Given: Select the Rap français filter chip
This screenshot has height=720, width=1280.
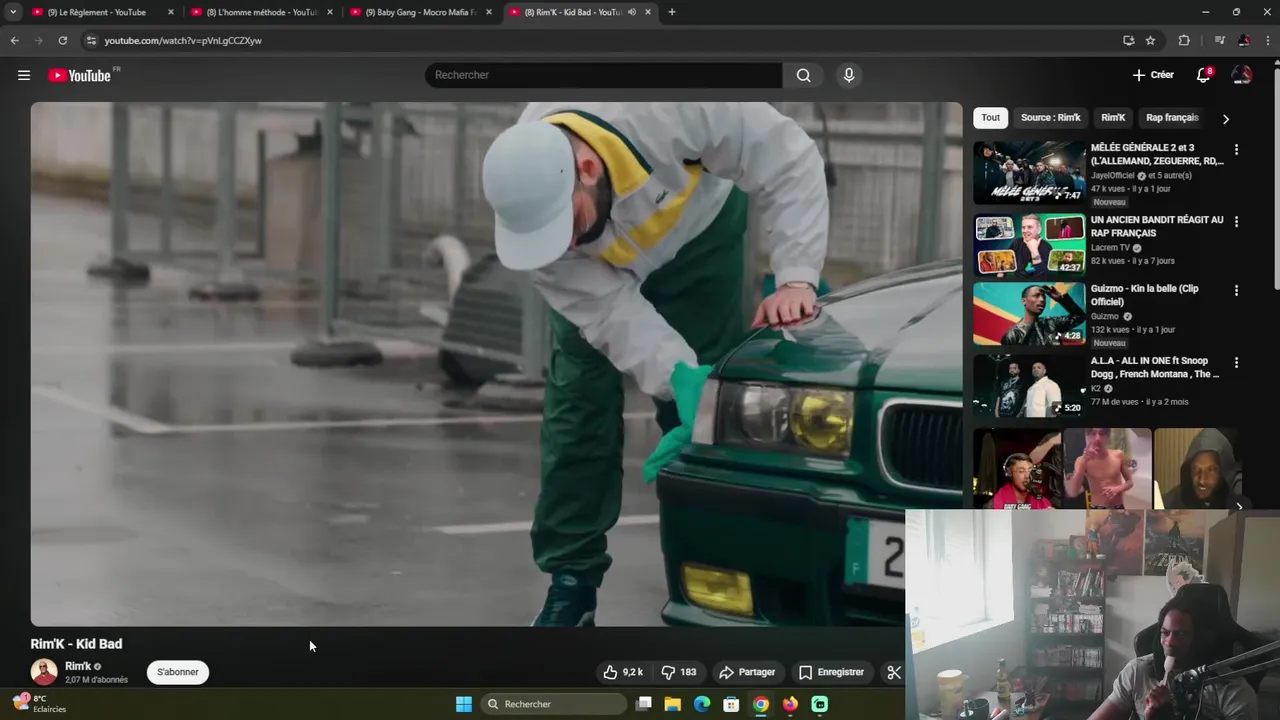Looking at the screenshot, I should (x=1172, y=118).
